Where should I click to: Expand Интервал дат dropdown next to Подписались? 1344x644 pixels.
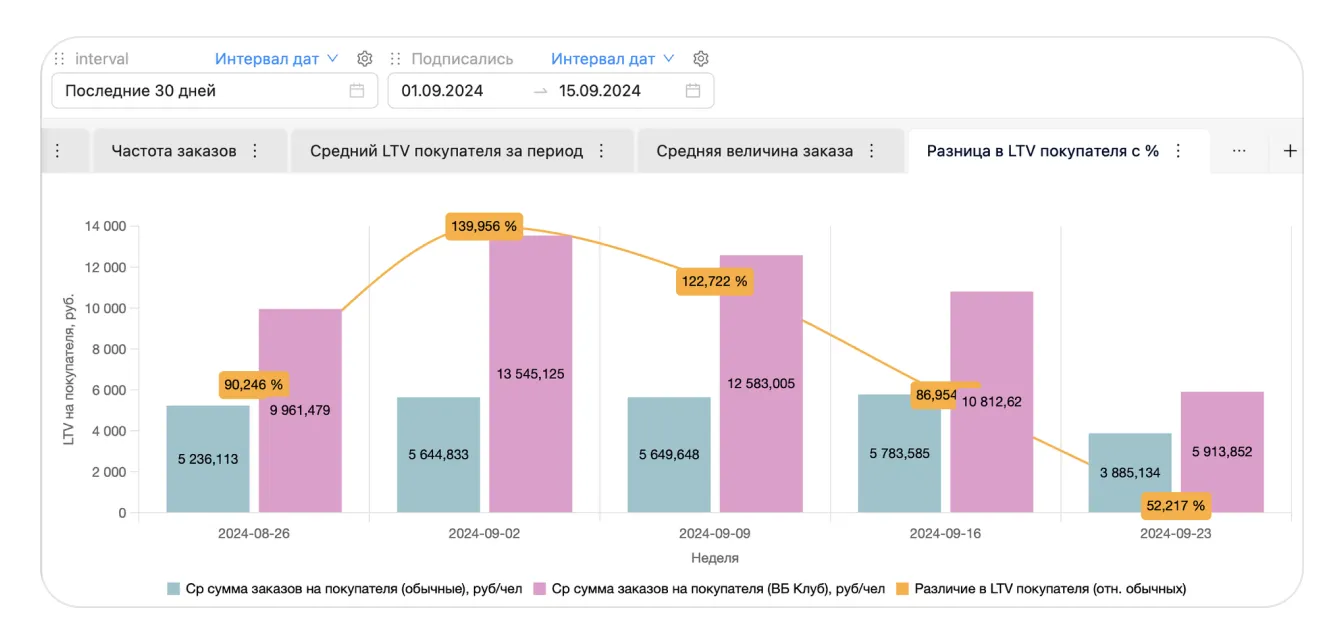pos(613,59)
